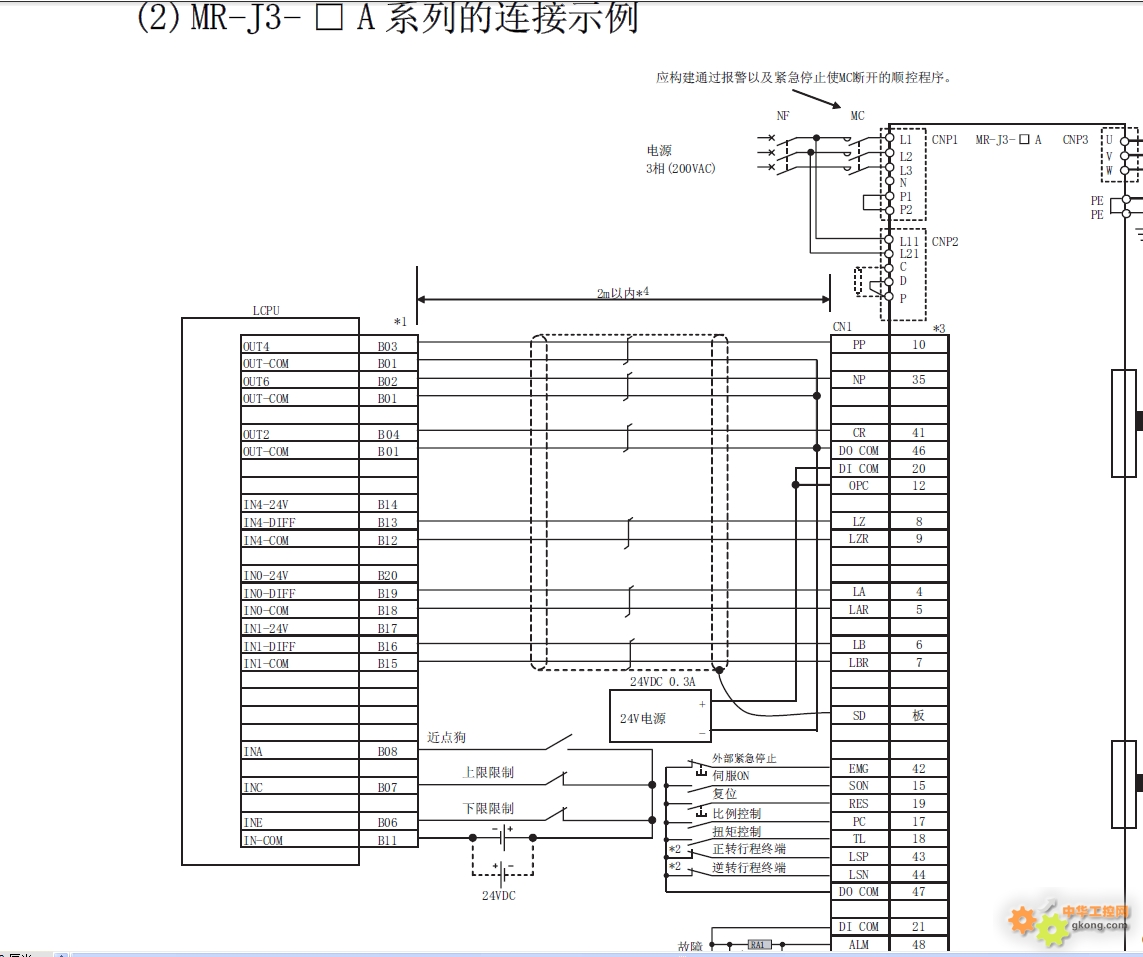This screenshot has width=1143, height=957.
Task: Select the 外部紧急停止 label
Action: [x=744, y=759]
